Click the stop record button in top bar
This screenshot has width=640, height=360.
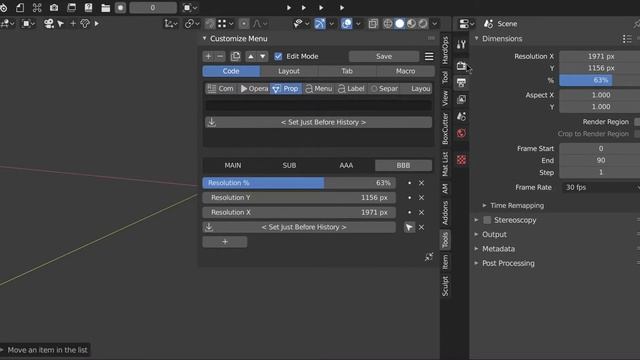tap(120, 8)
